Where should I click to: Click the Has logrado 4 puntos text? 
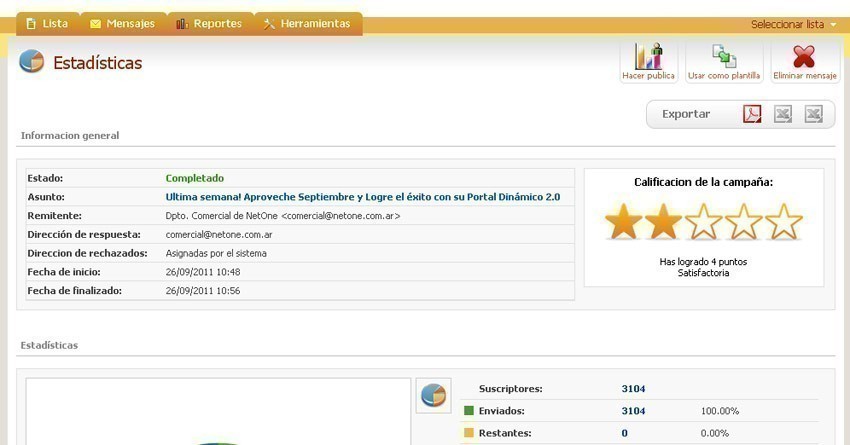tap(703, 262)
